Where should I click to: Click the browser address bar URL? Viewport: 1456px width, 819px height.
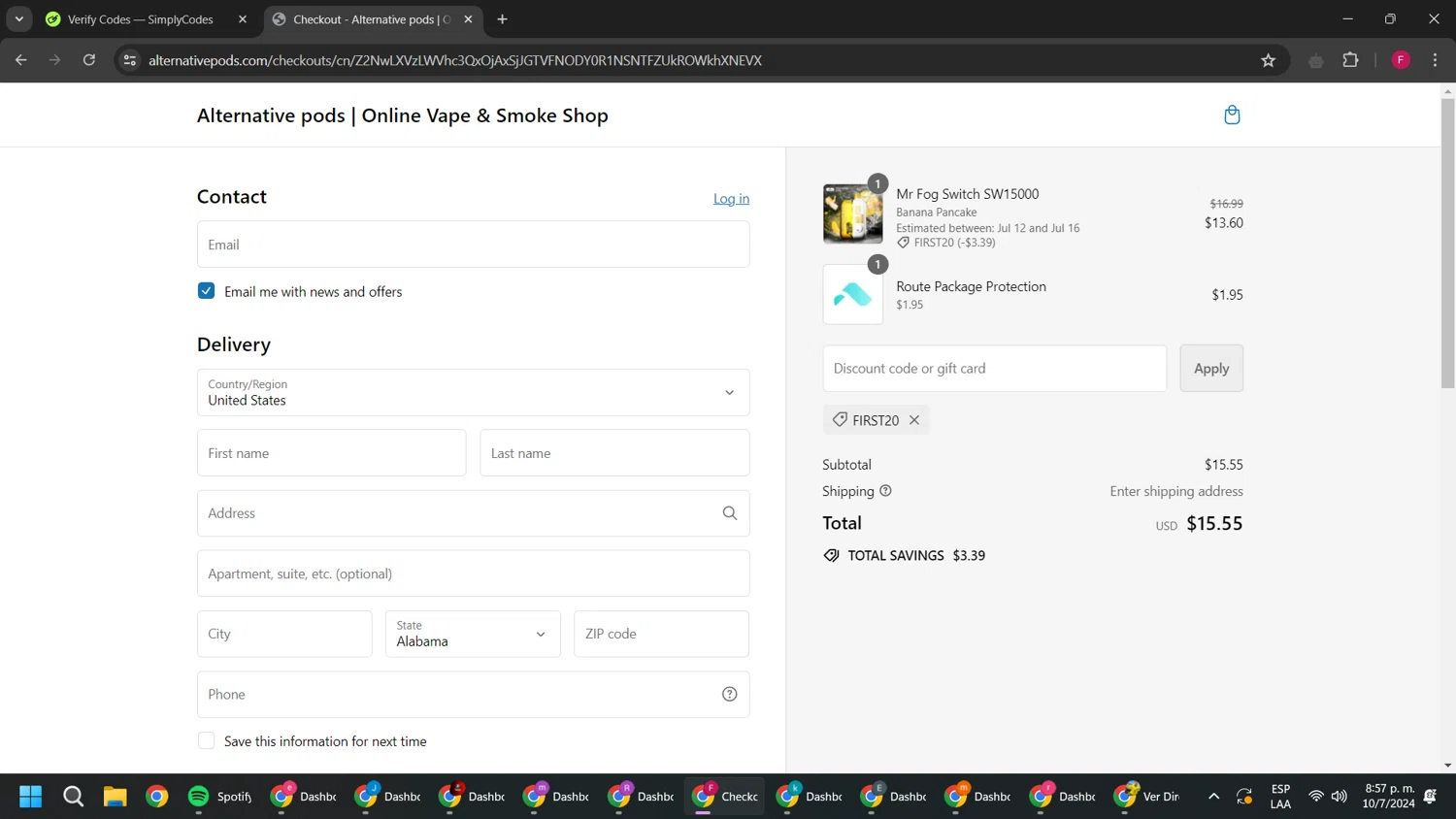455,60
